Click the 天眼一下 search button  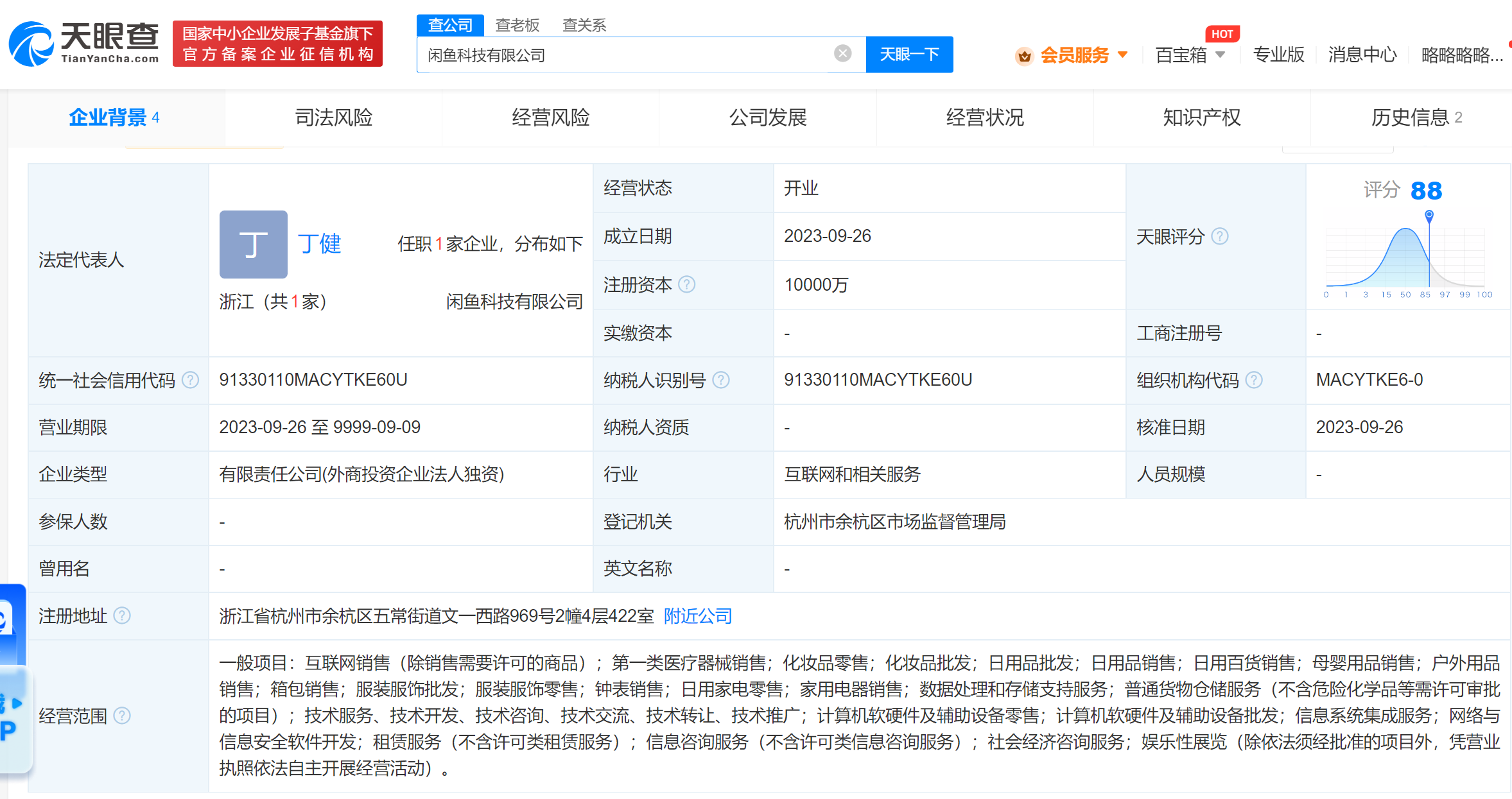pyautogui.click(x=909, y=55)
